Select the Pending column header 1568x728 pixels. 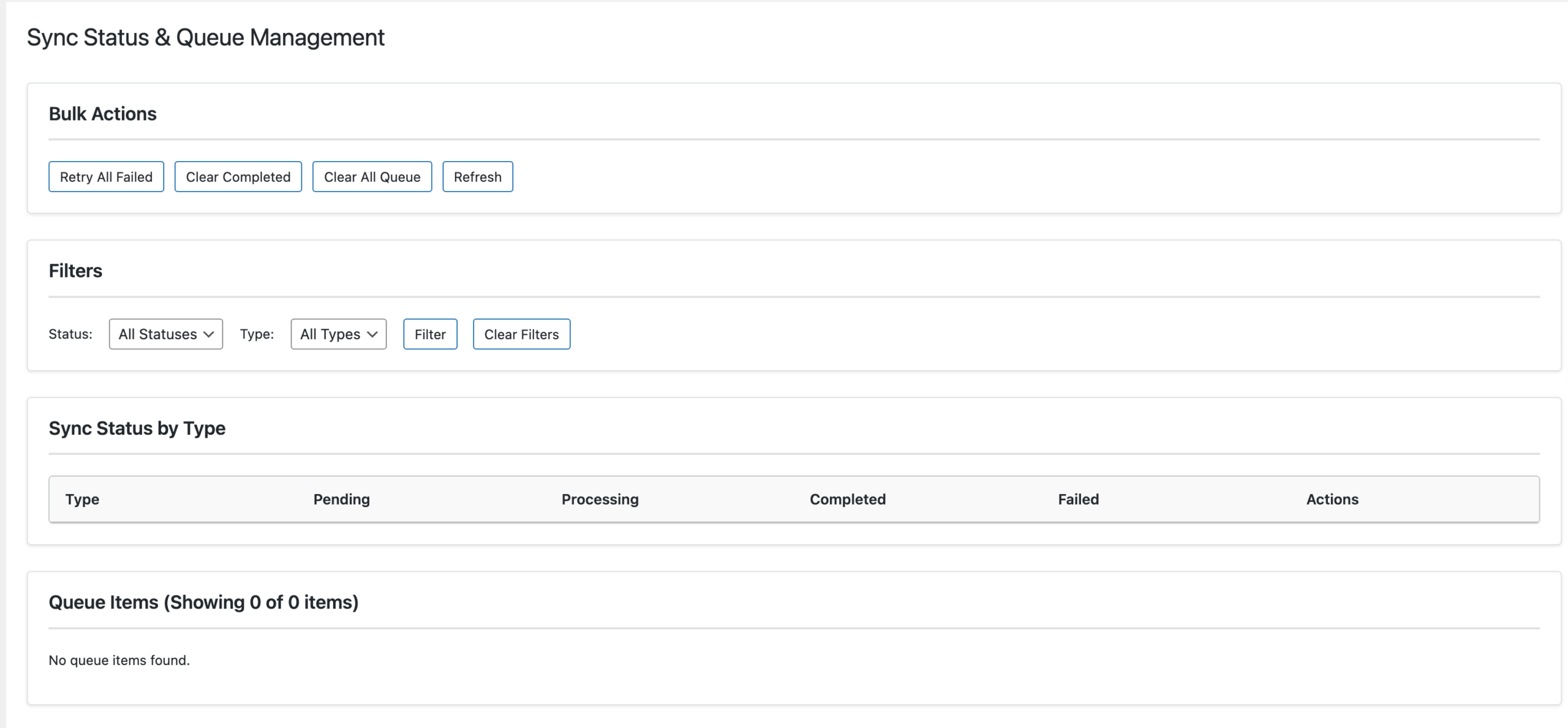click(341, 499)
